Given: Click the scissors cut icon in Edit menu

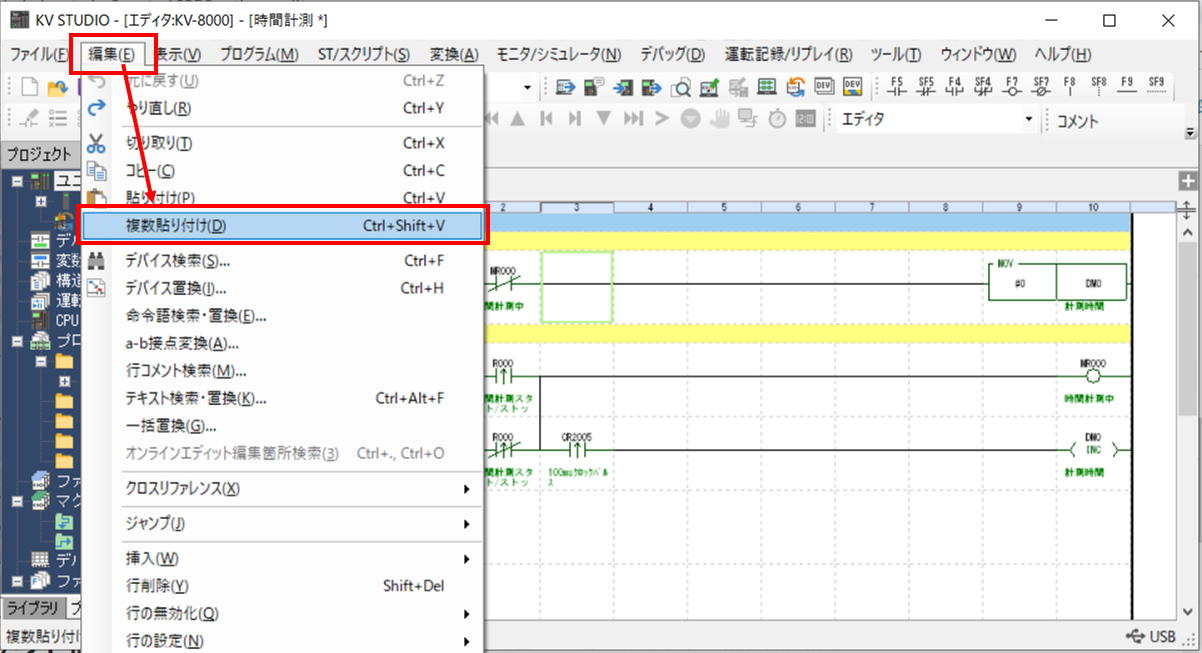Looking at the screenshot, I should [97, 143].
